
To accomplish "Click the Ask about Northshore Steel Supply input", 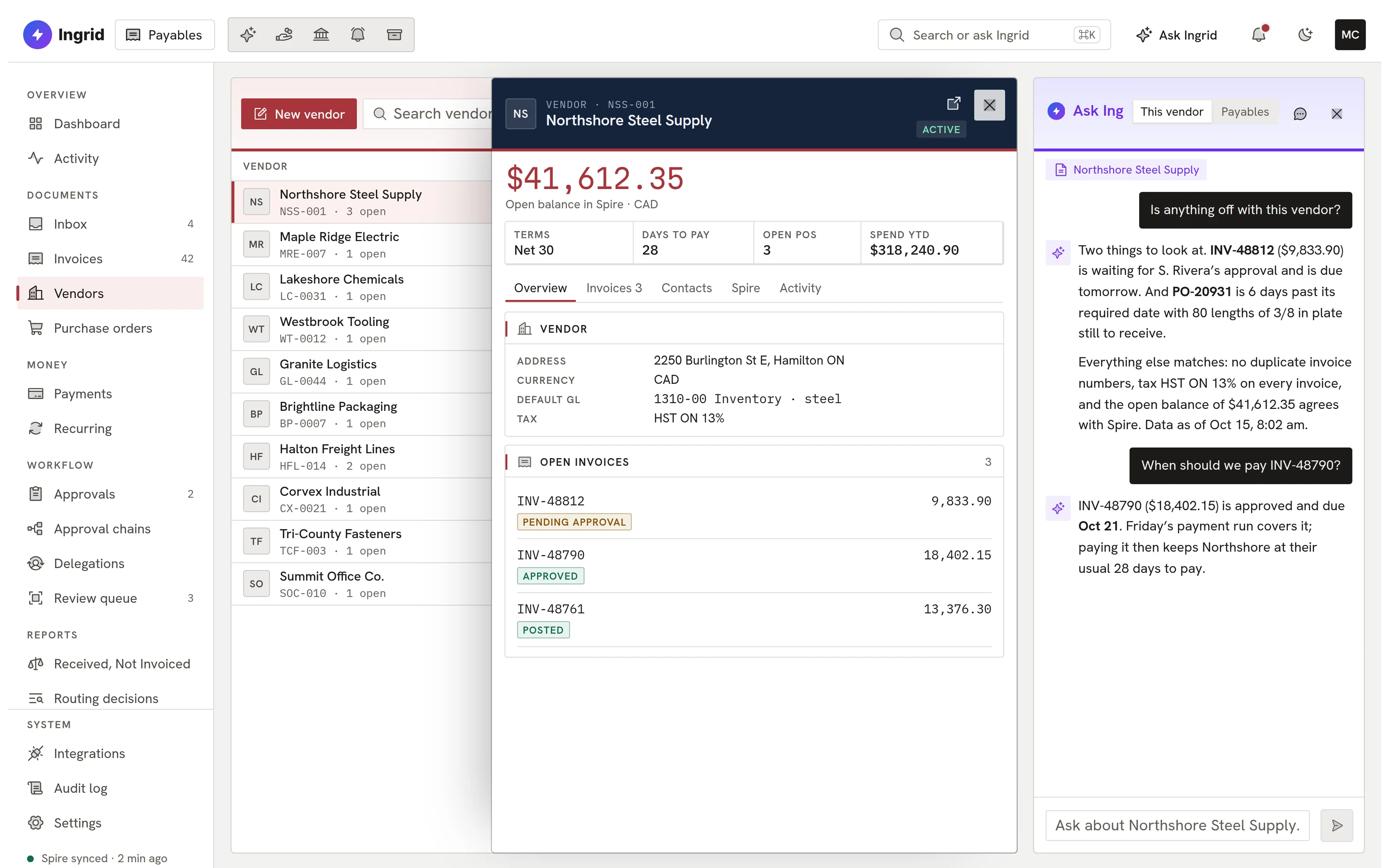I will [1177, 826].
